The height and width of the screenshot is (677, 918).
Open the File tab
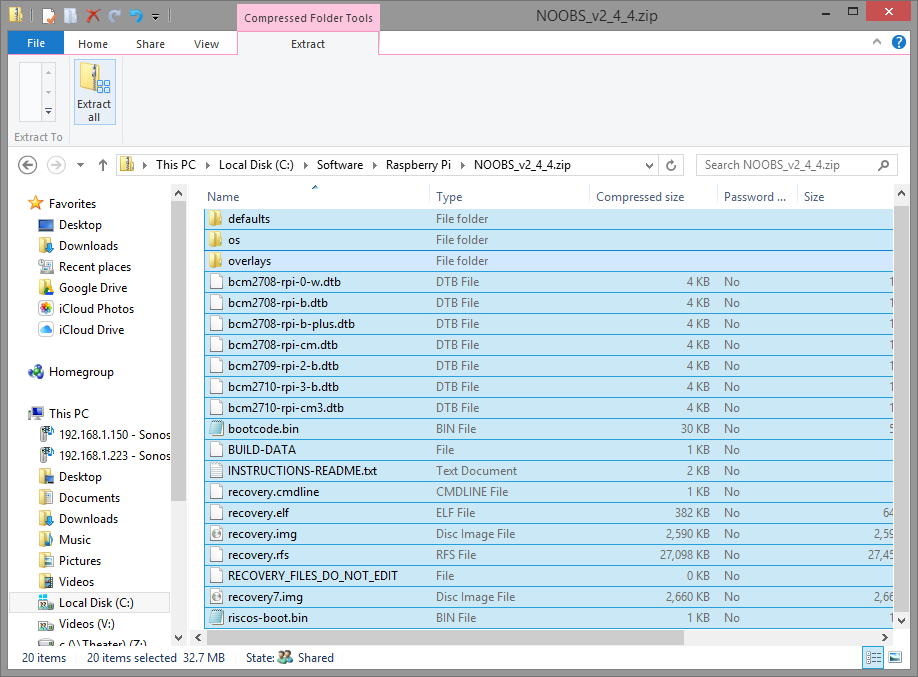[36, 43]
